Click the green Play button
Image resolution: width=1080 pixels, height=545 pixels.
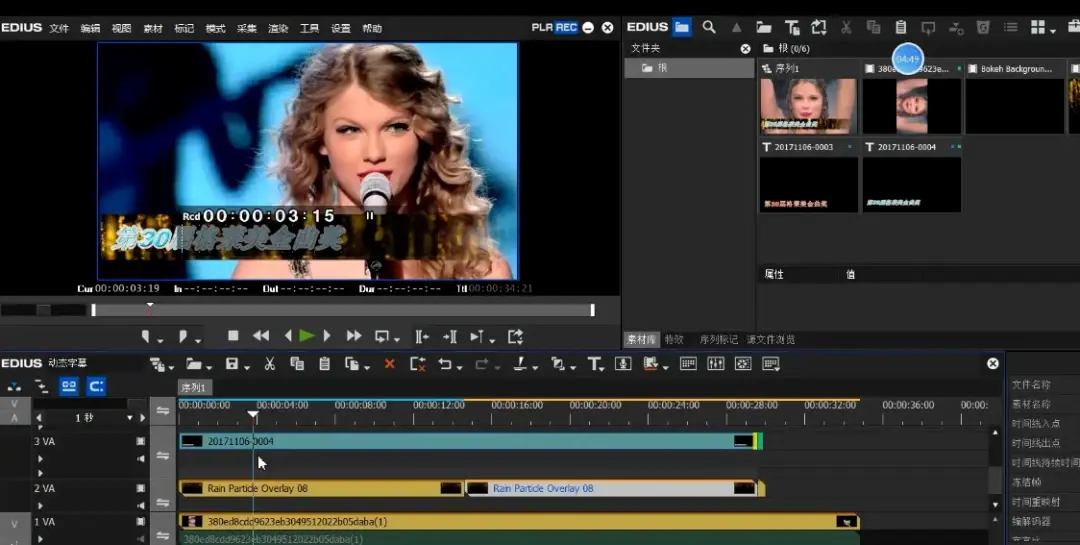click(307, 336)
